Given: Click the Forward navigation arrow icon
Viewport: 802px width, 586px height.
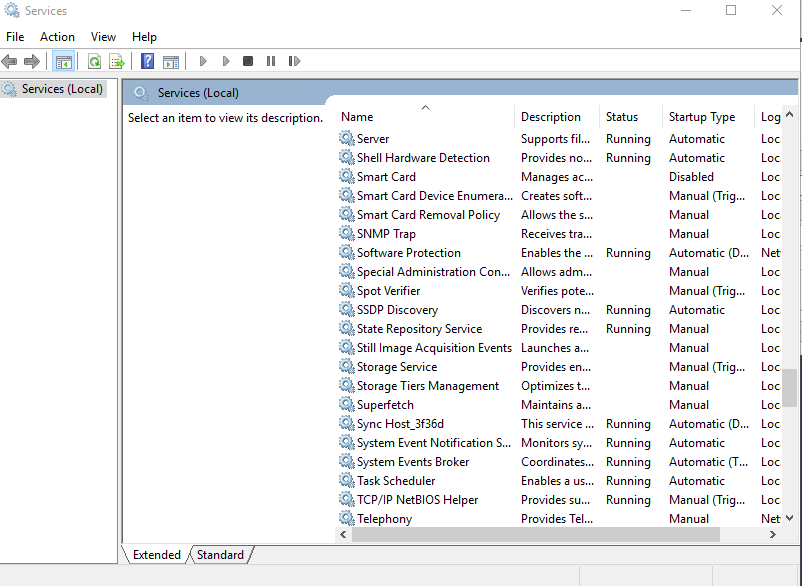Looking at the screenshot, I should tap(33, 61).
